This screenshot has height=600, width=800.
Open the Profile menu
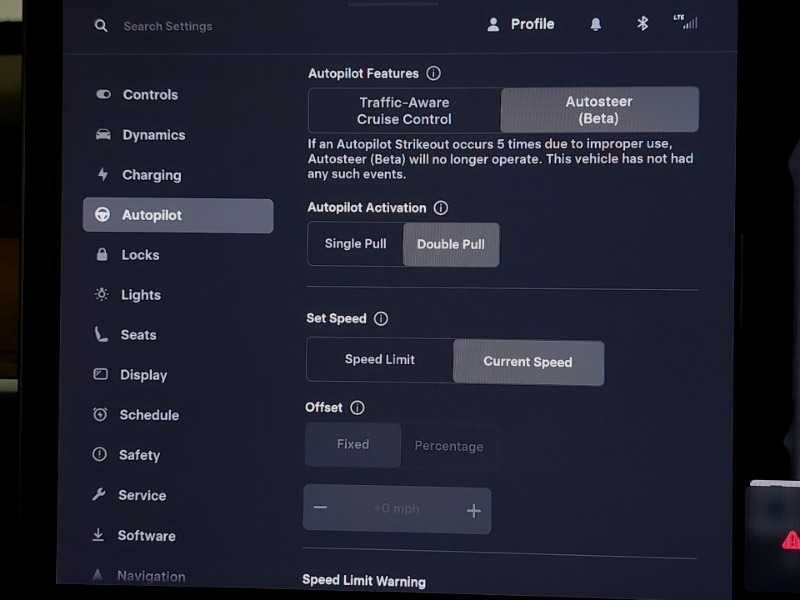pyautogui.click(x=520, y=24)
